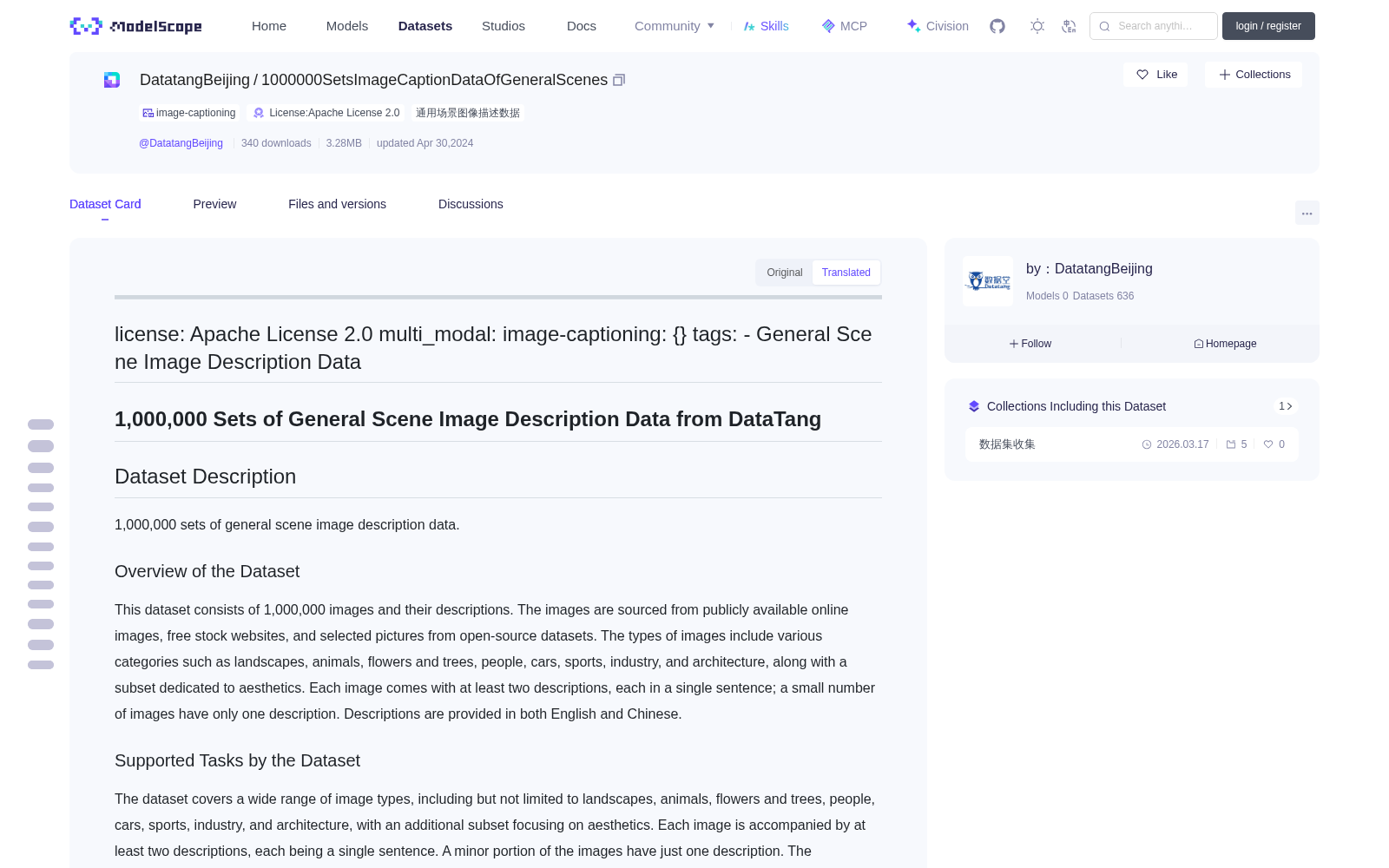Open the 数据集收集 collection
Image resolution: width=1389 pixels, height=868 pixels.
(1132, 444)
